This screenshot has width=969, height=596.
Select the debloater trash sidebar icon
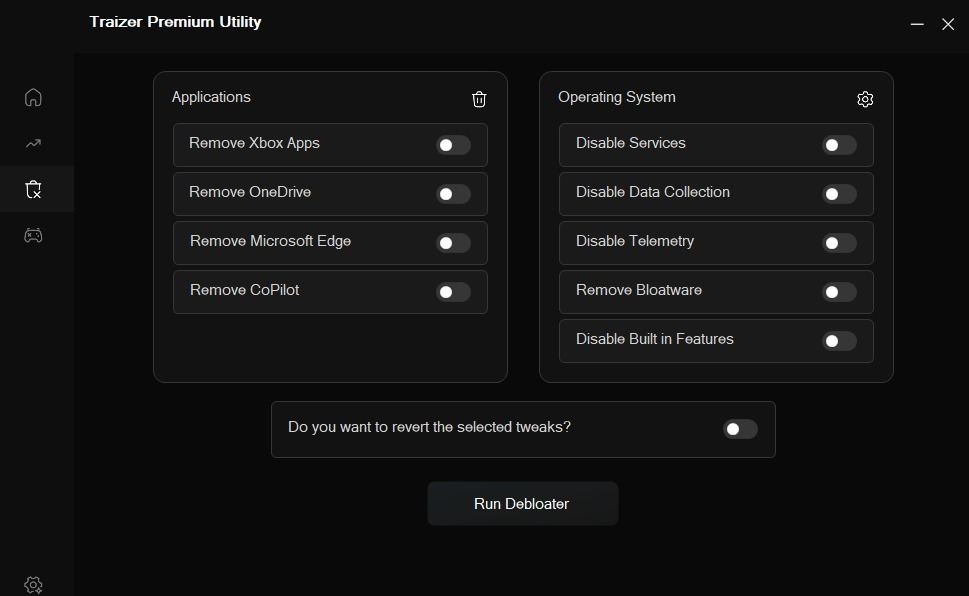coord(33,189)
